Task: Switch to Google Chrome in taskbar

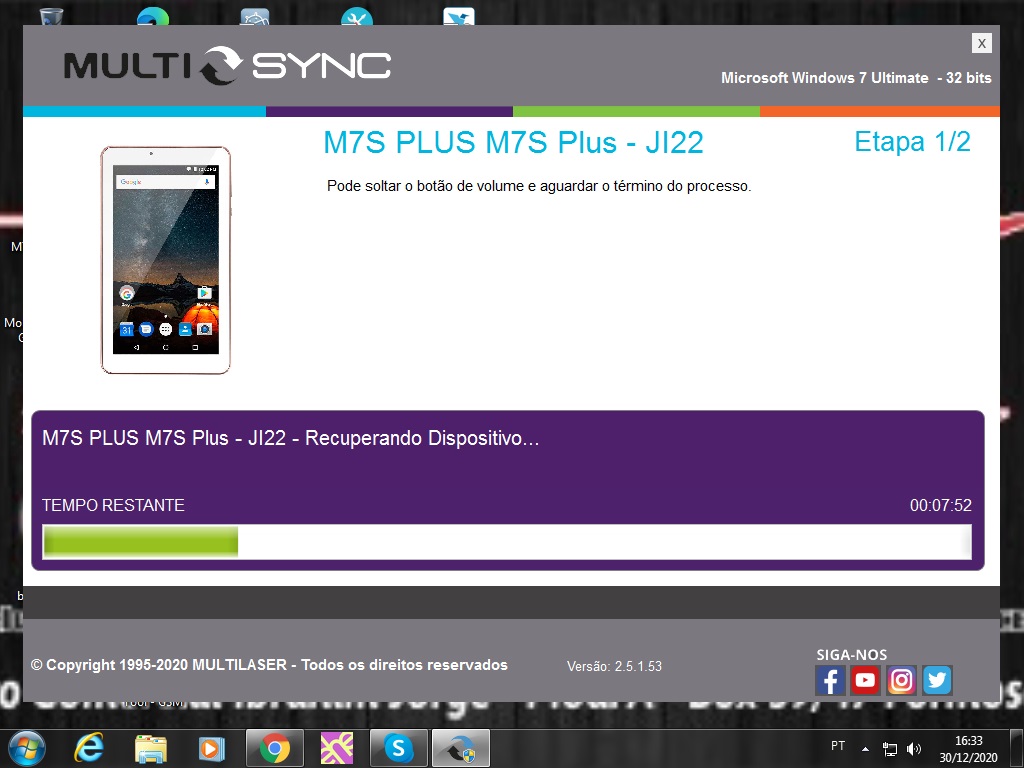Action: tap(274, 748)
